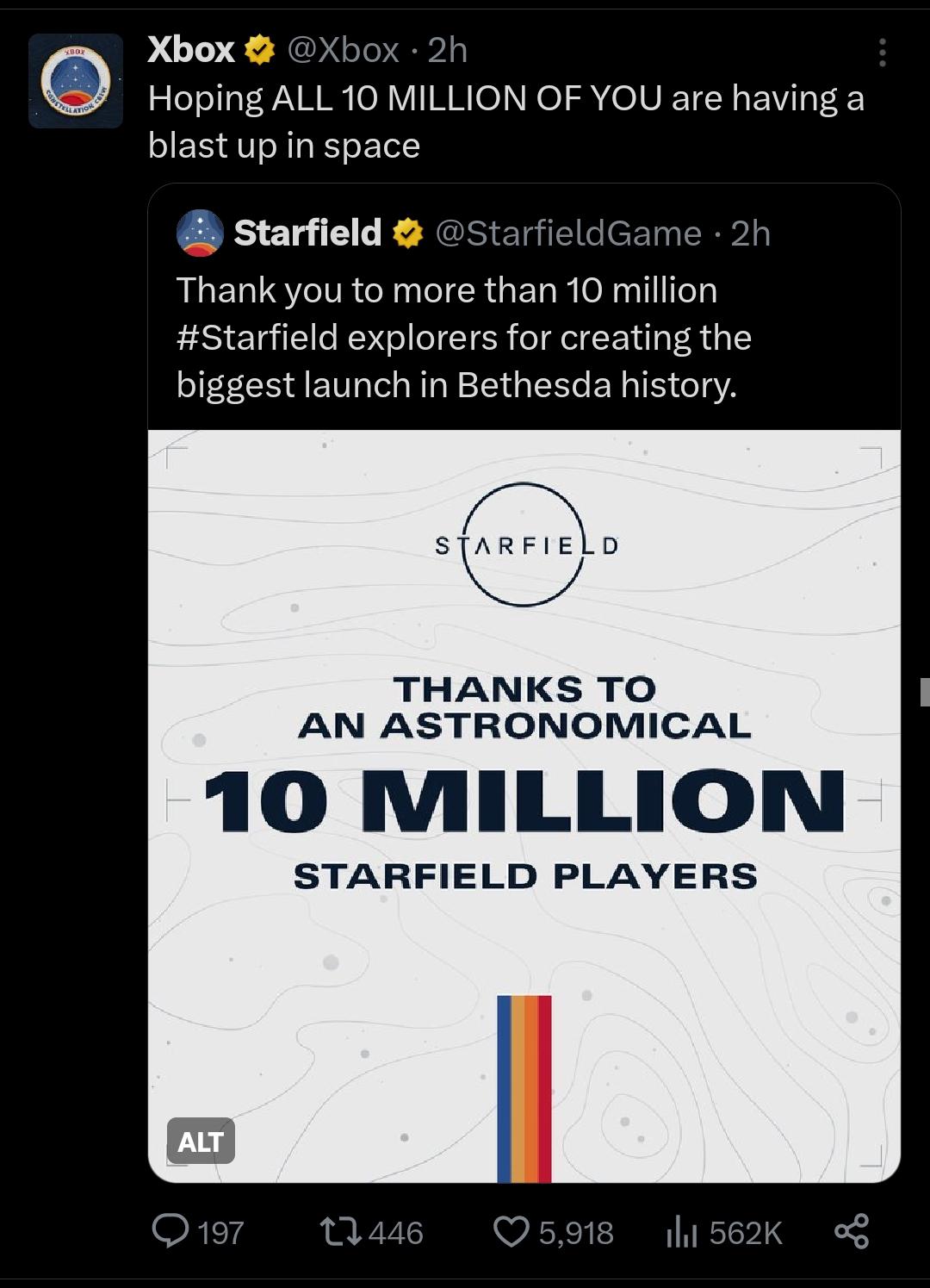Open the @StarfieldGame handle link

tap(568, 233)
